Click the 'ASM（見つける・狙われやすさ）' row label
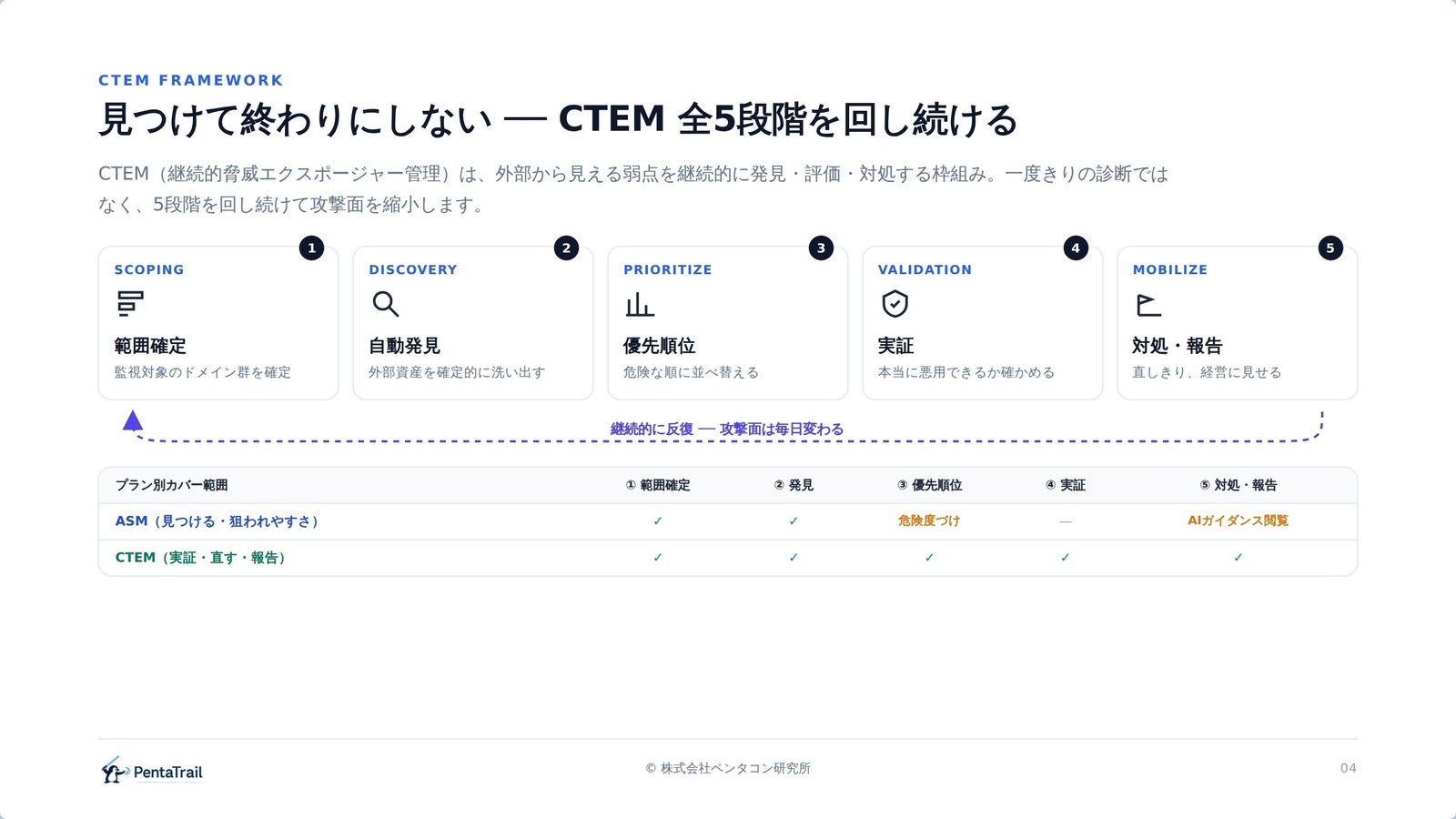 click(217, 521)
